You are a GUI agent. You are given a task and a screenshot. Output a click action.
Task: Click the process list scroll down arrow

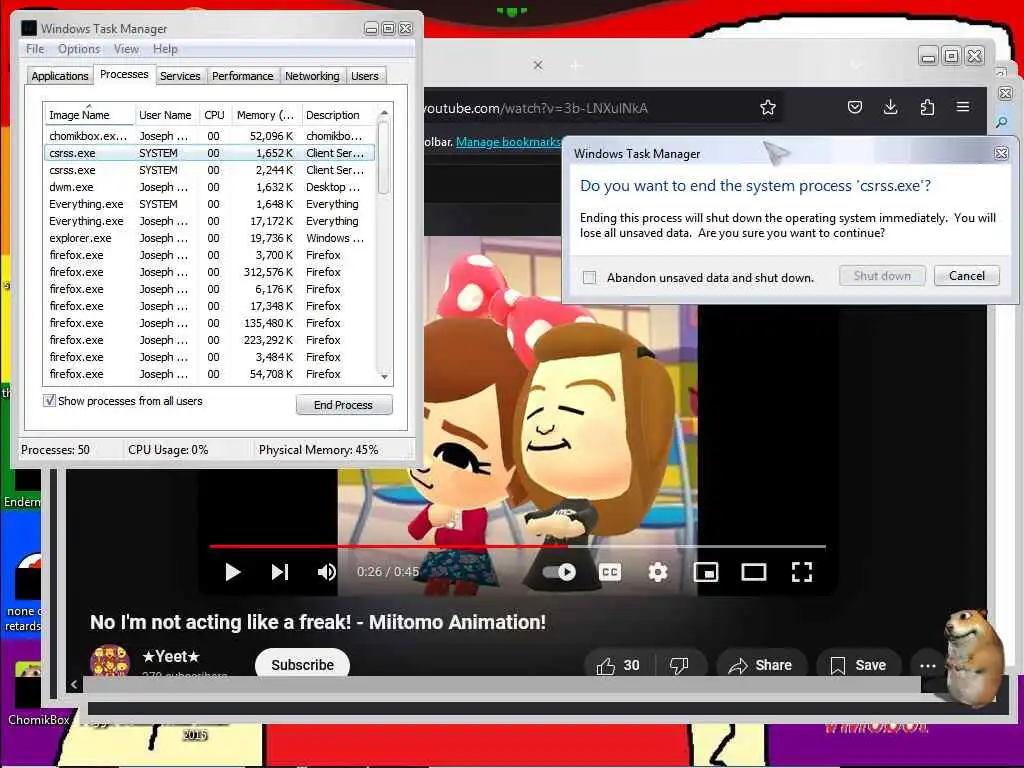click(384, 376)
